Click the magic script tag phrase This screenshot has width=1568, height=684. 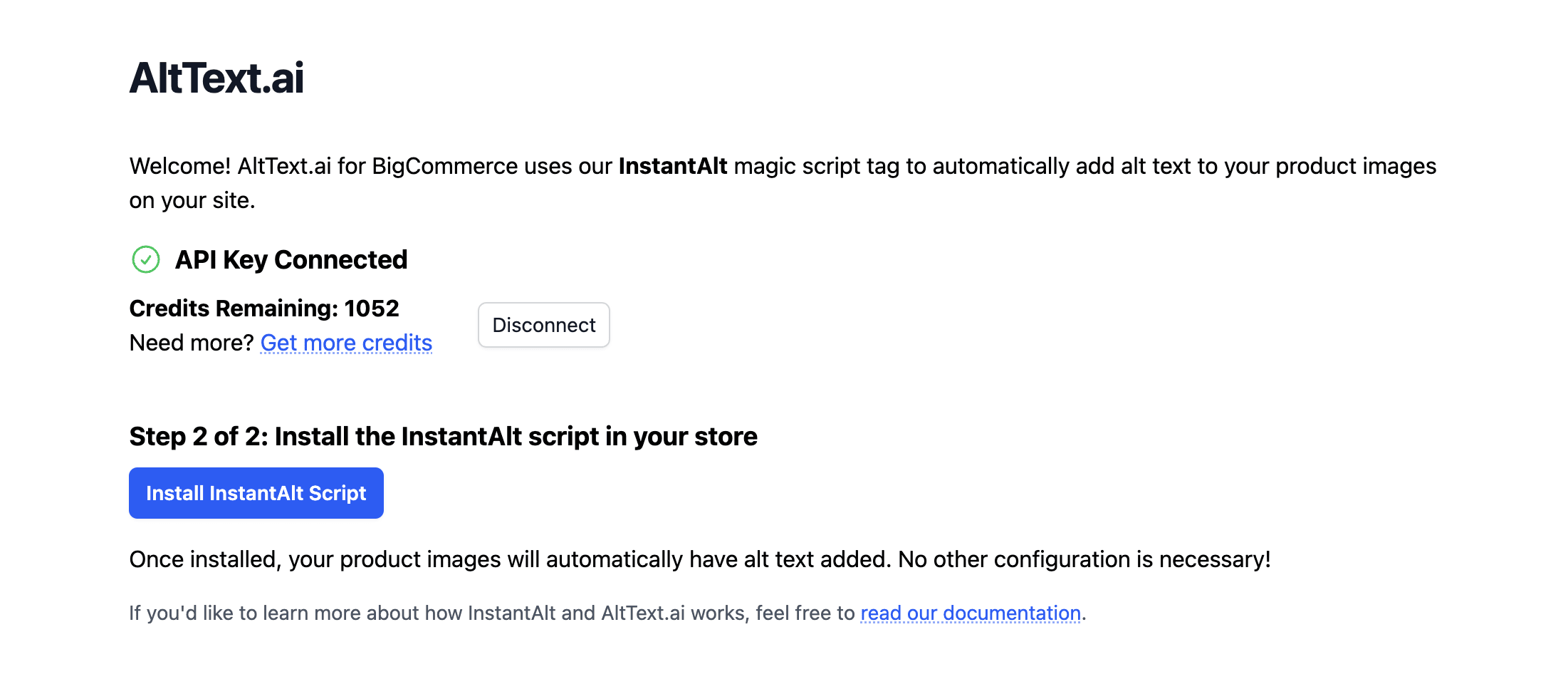816,166
